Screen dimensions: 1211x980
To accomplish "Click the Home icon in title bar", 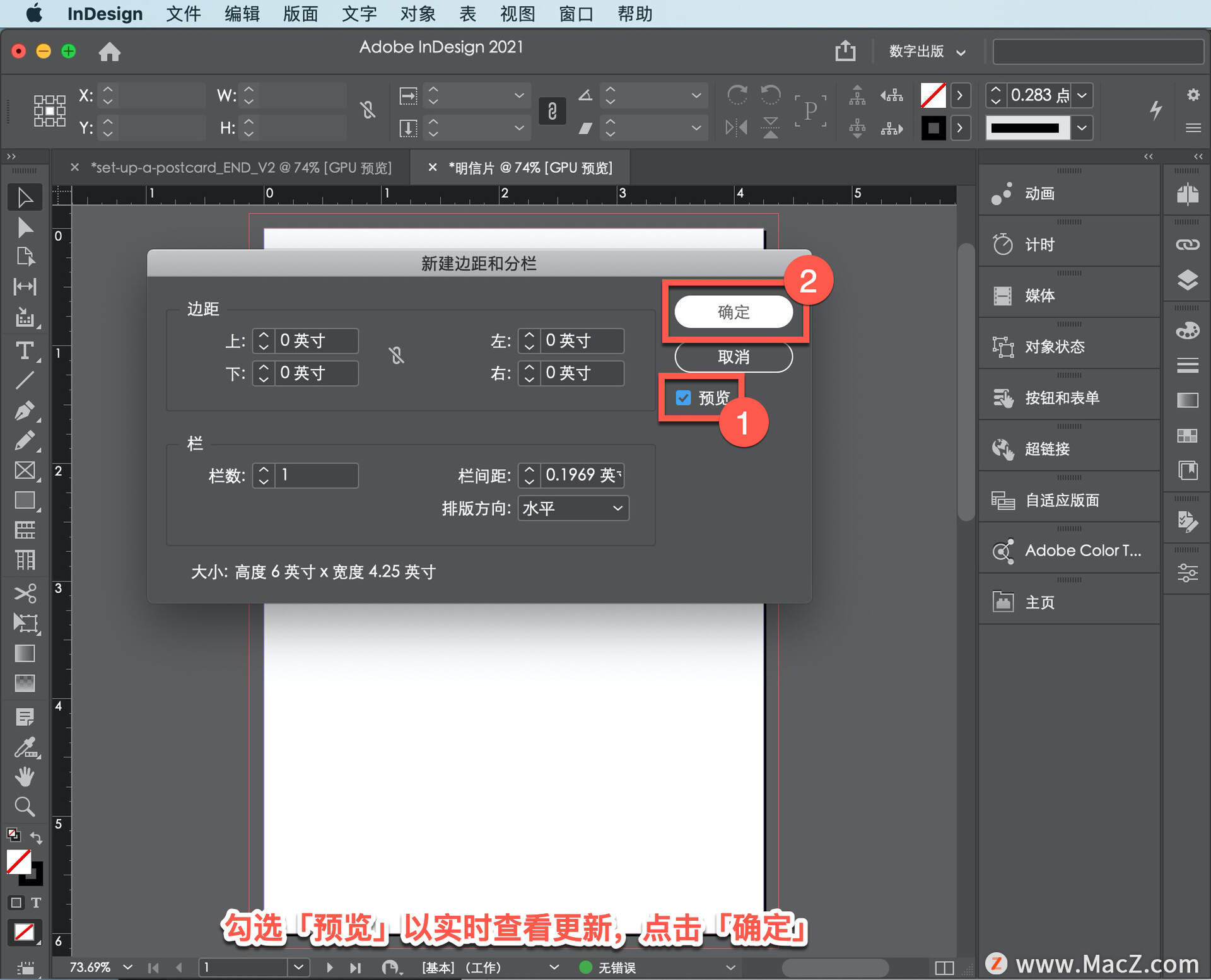I will [x=110, y=51].
